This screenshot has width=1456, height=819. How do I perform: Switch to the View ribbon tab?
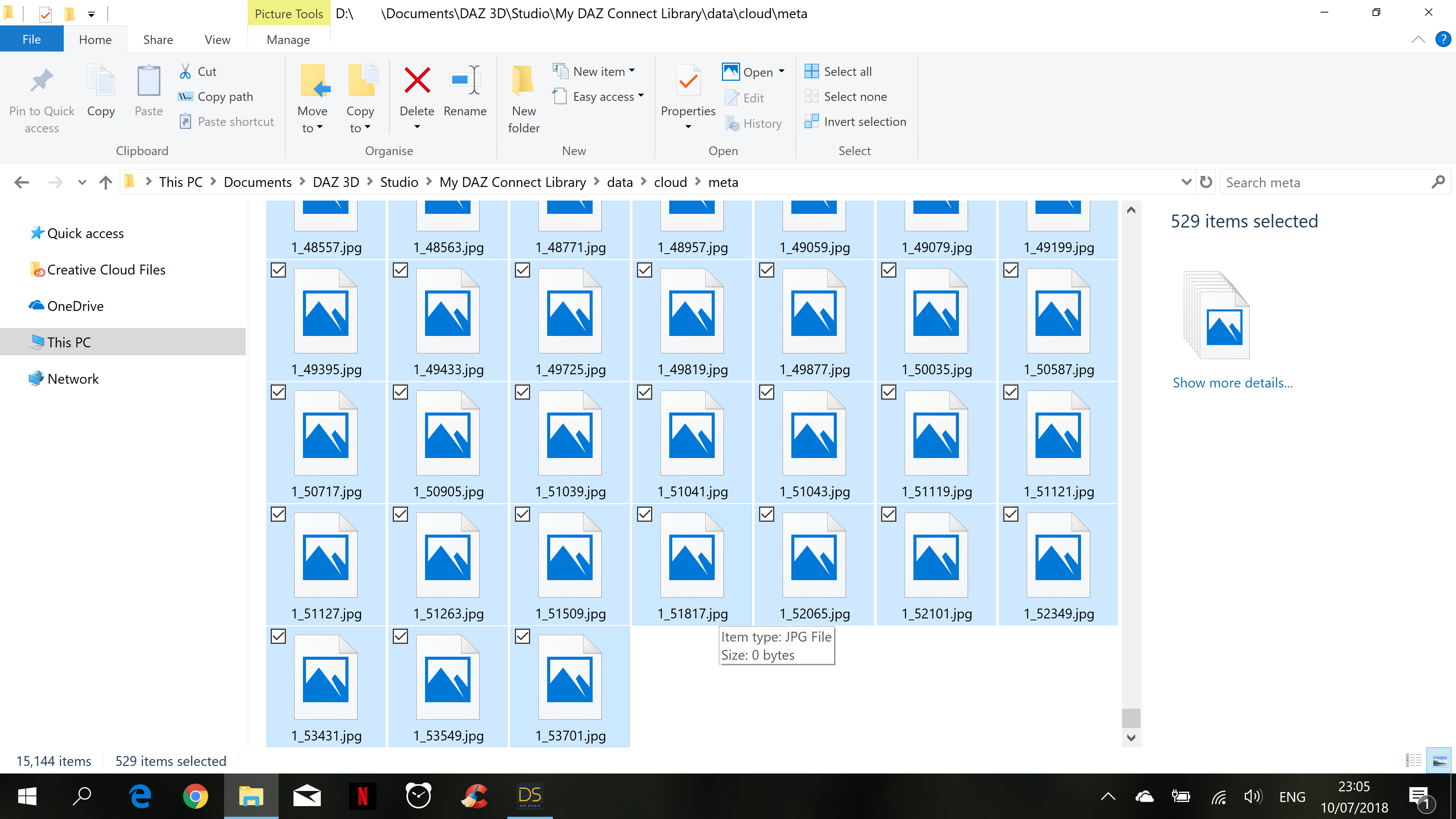point(217,39)
